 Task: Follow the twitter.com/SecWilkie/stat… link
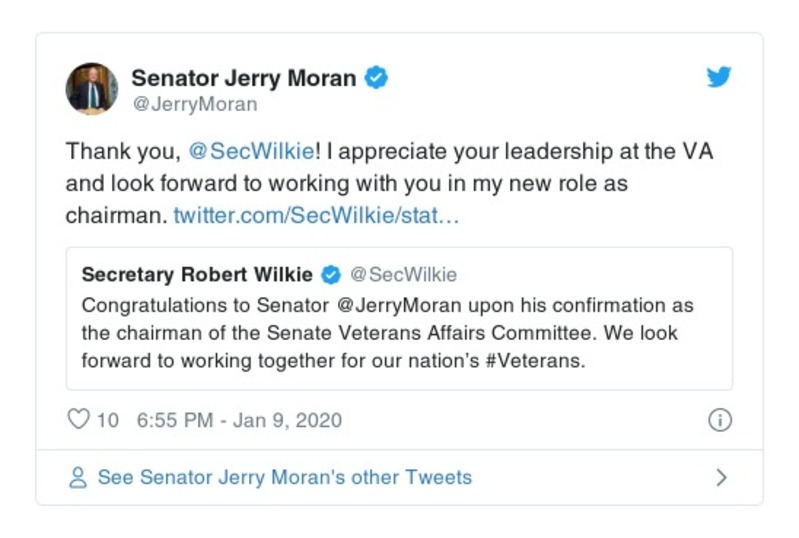(316, 216)
